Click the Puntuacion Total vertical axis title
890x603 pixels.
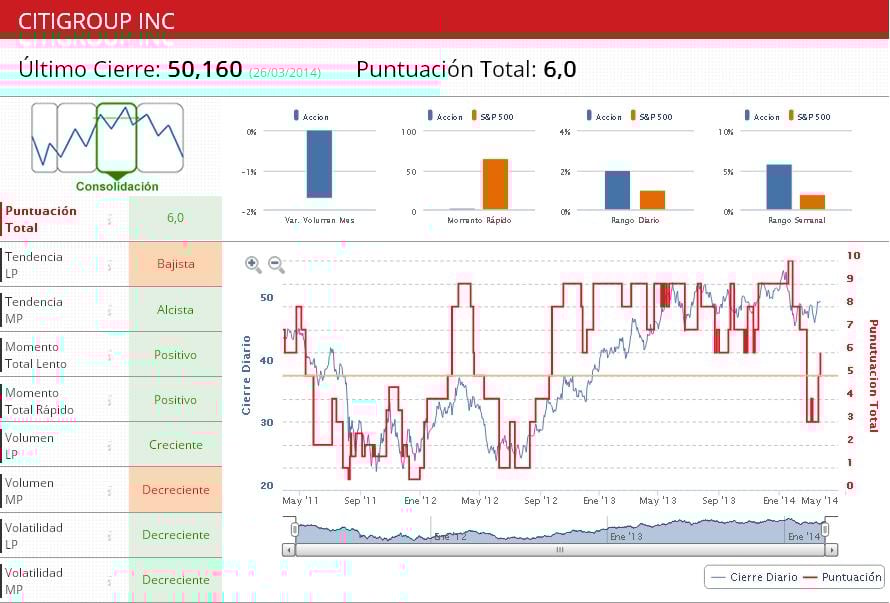(x=874, y=376)
